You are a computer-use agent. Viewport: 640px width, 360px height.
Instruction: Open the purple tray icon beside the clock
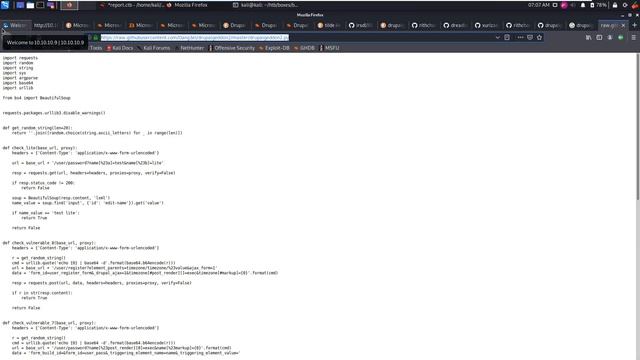[564, 5]
